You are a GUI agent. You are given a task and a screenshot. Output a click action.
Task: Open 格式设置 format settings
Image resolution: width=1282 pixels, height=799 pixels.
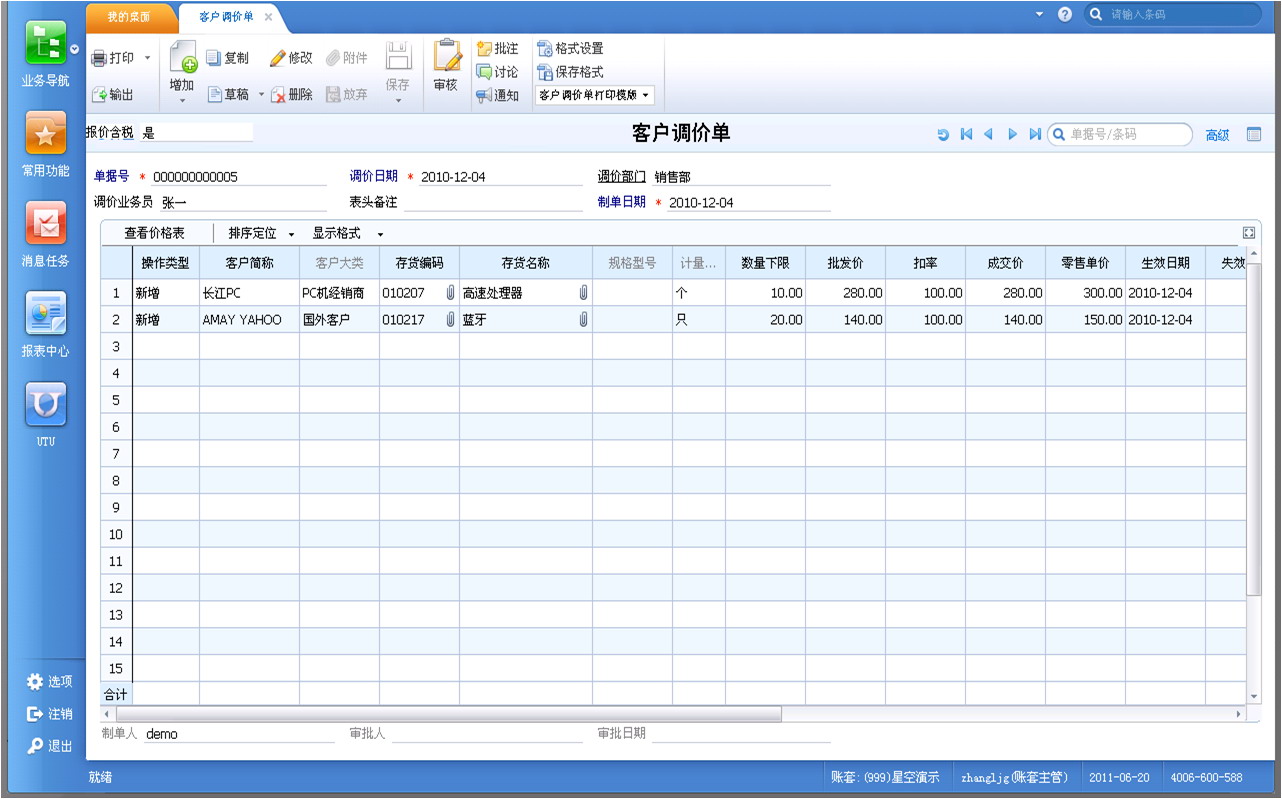tap(570, 48)
